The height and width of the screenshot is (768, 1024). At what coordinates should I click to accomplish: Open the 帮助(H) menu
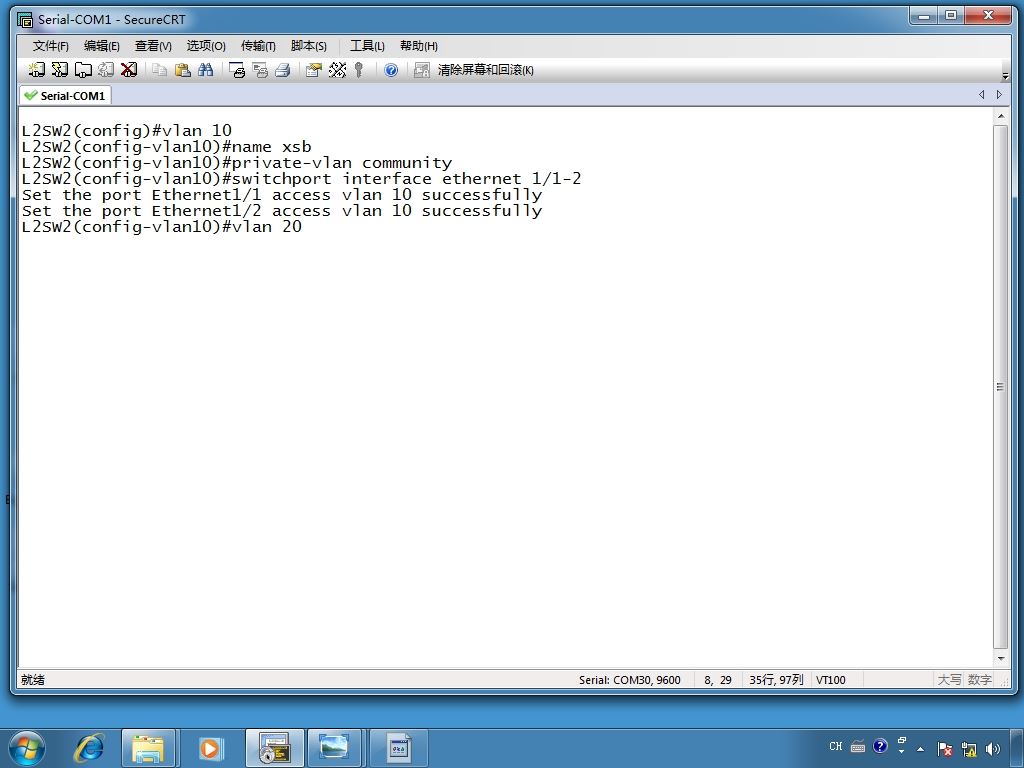419,46
